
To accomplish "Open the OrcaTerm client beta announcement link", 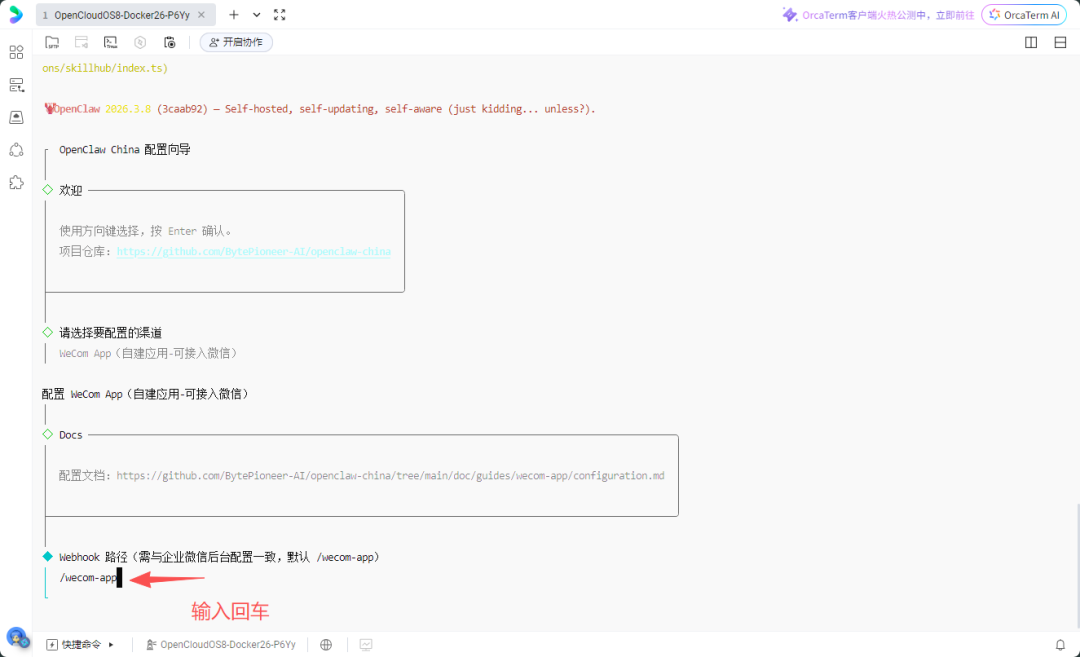I will click(879, 14).
